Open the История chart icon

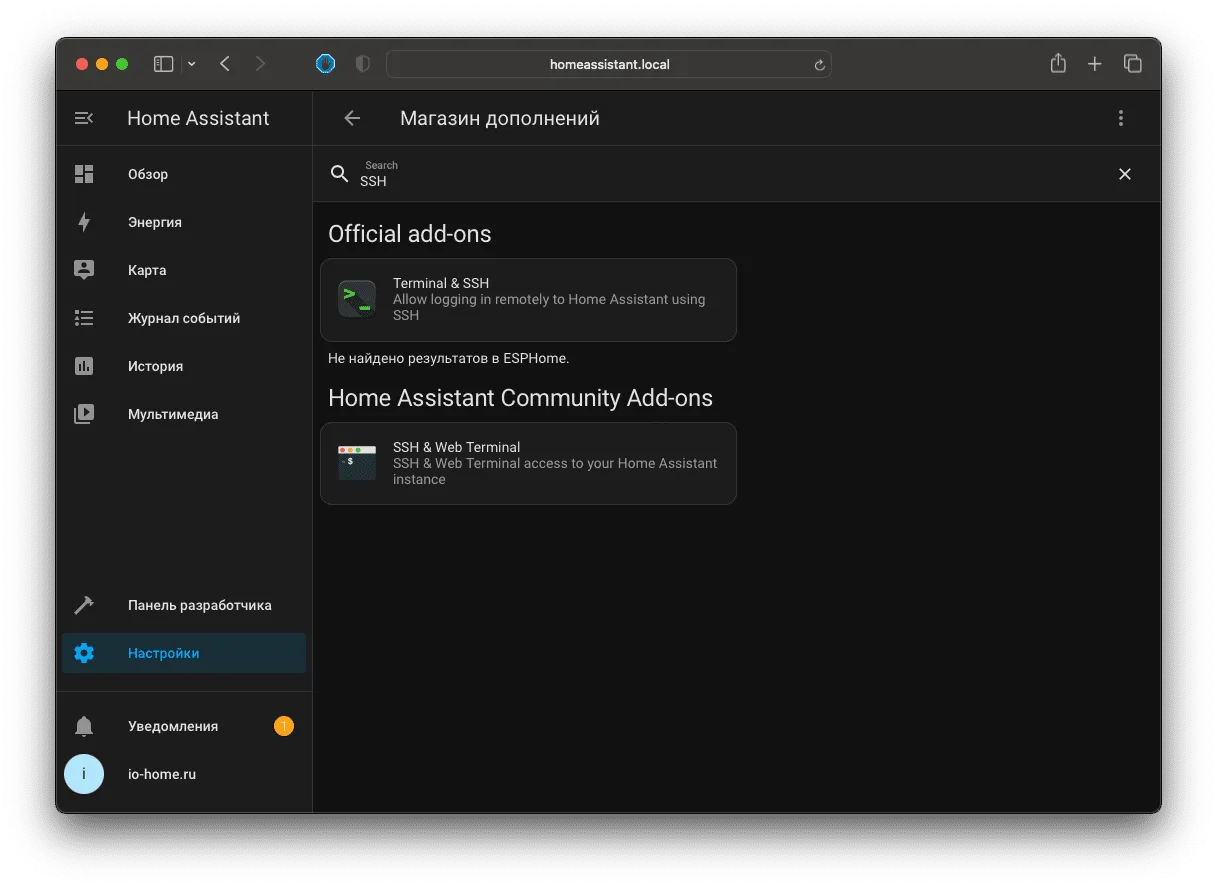[x=84, y=366]
